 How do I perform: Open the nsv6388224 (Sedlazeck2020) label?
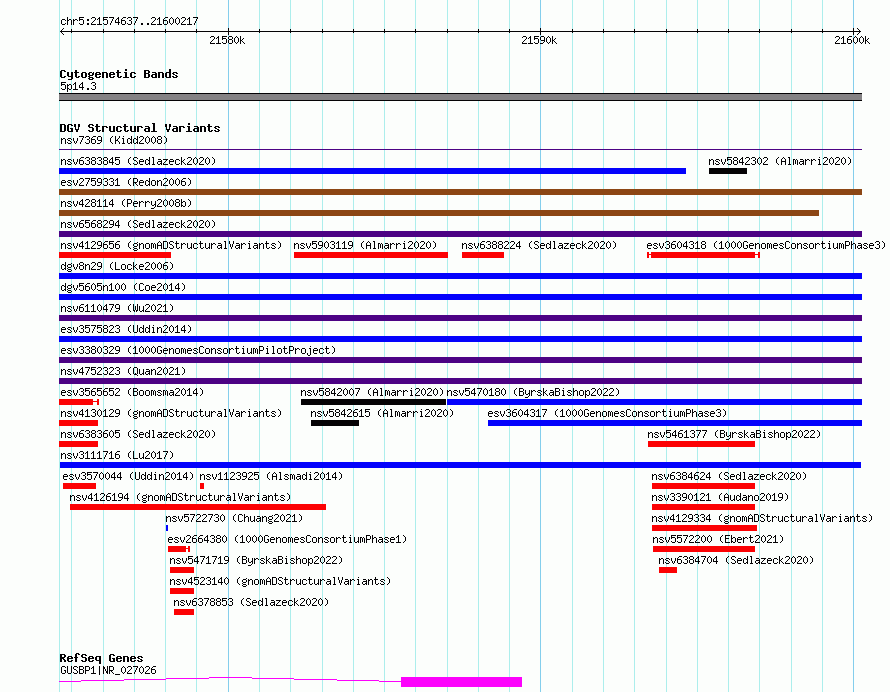(x=539, y=245)
